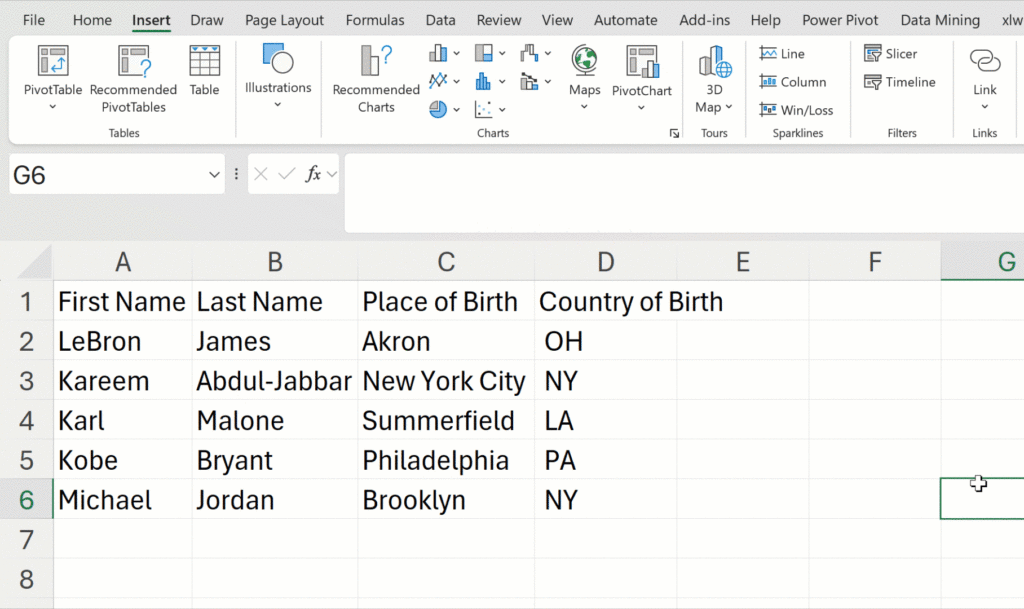Open the PivotTable dropdown
The image size is (1024, 609).
(x=53, y=107)
